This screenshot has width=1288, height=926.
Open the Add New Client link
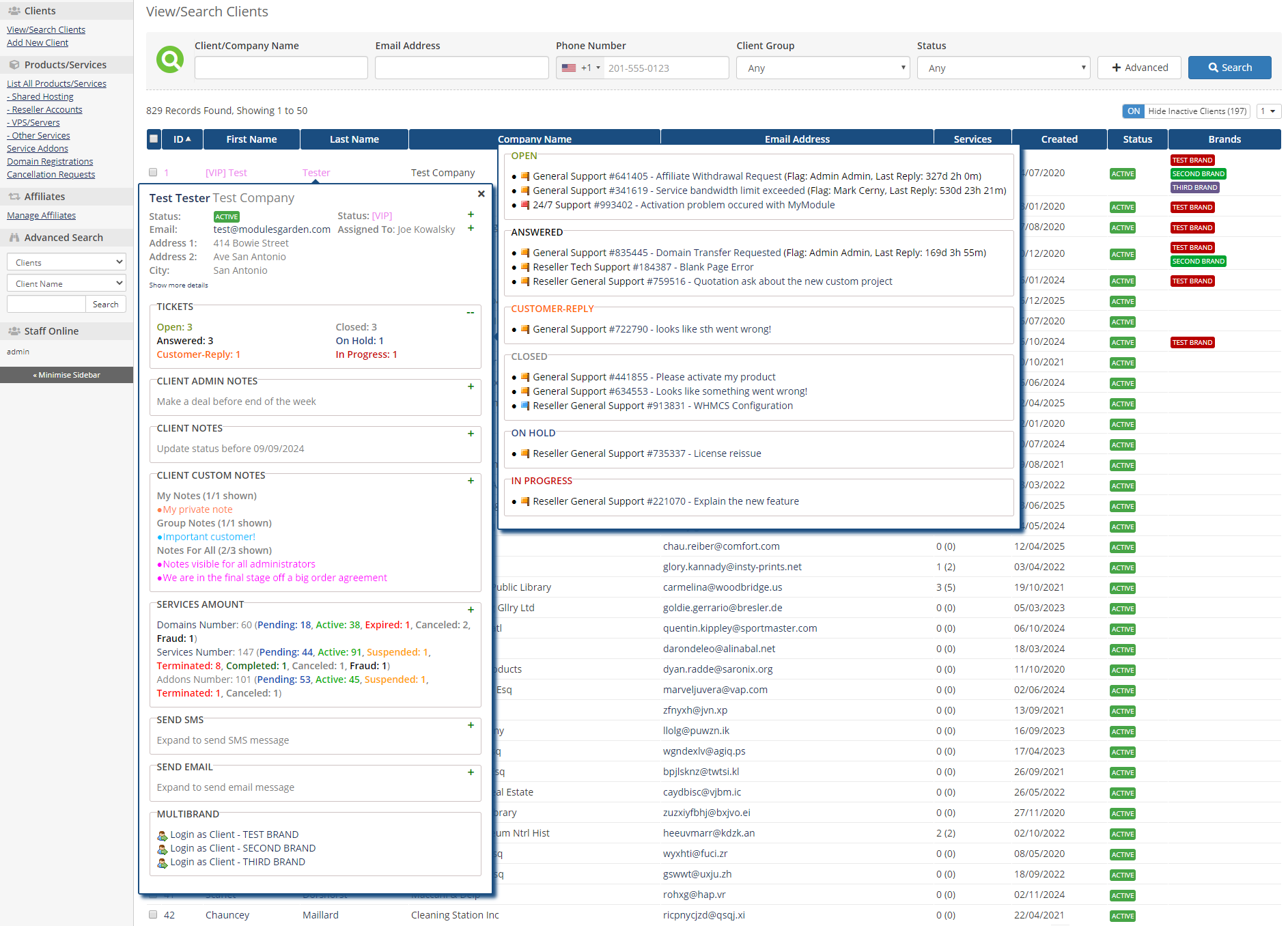38,43
